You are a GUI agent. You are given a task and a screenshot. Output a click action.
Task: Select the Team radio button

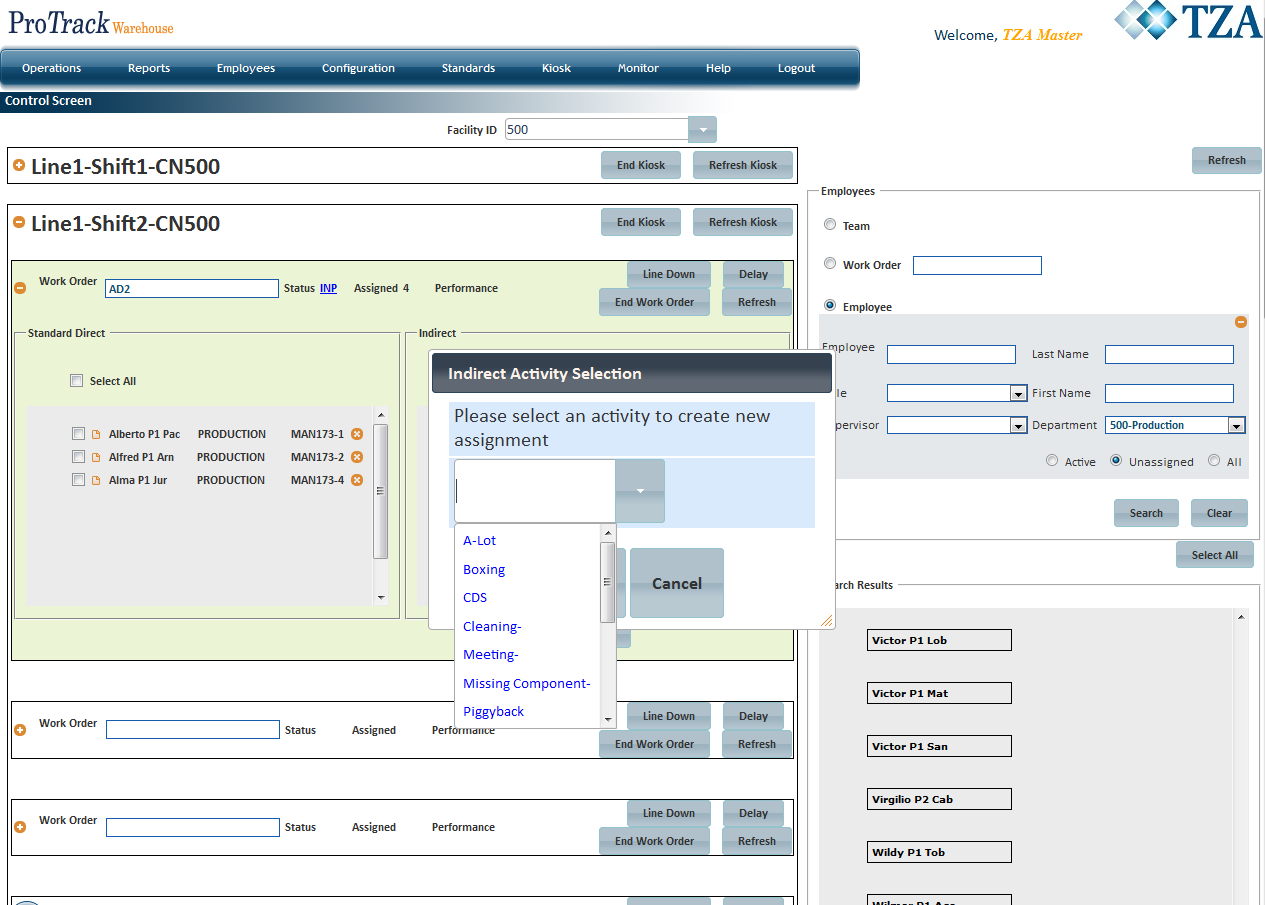830,225
